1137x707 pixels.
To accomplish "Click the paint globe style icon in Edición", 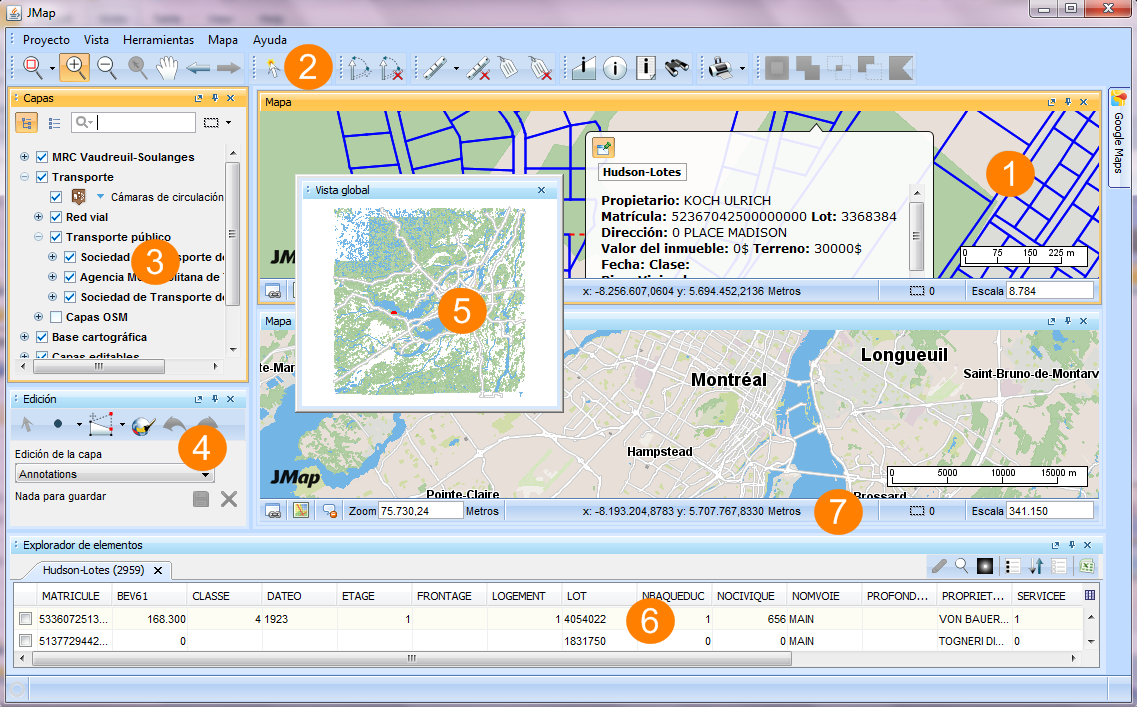I will 144,426.
